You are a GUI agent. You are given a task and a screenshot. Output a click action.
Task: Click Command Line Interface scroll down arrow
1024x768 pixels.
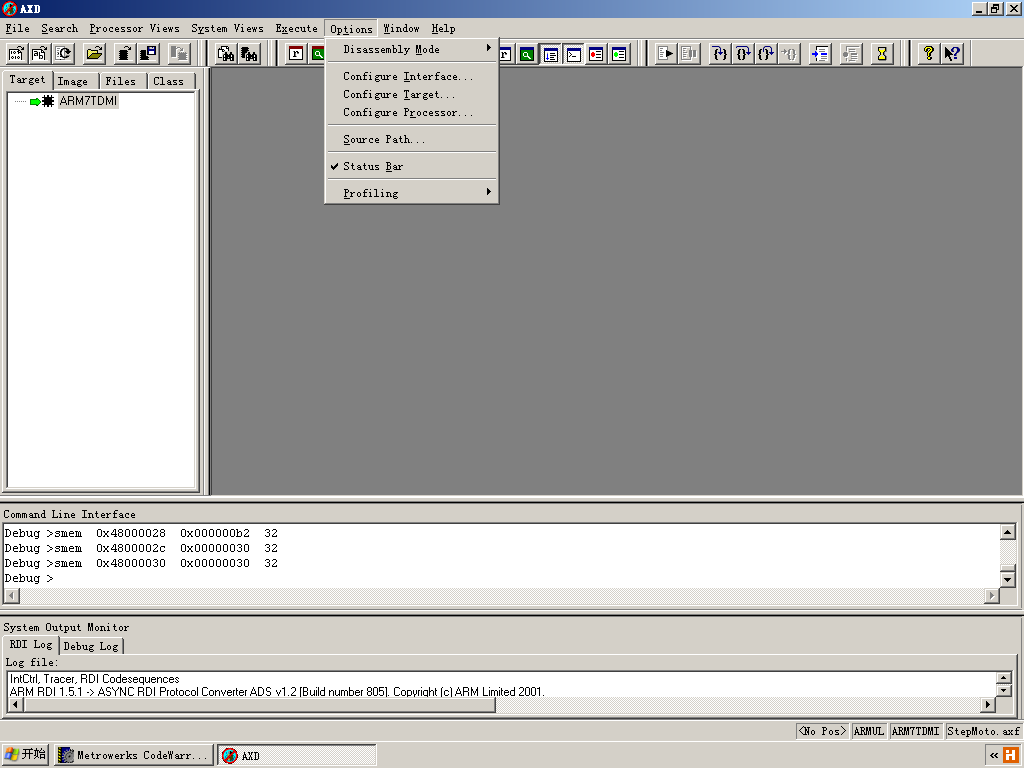click(x=1008, y=579)
